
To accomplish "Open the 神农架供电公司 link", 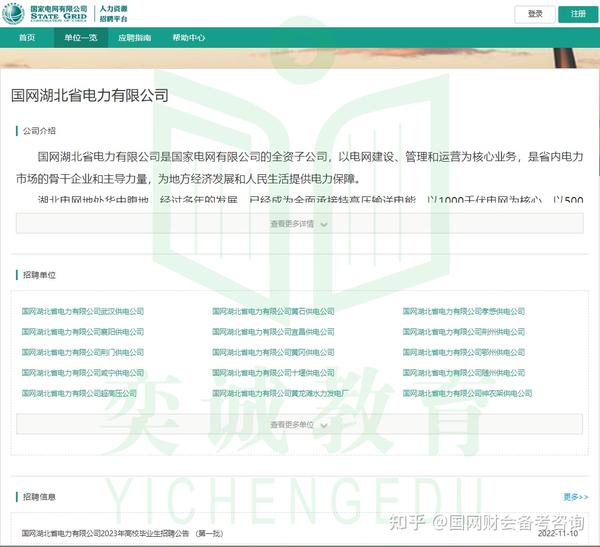I will click(467, 393).
